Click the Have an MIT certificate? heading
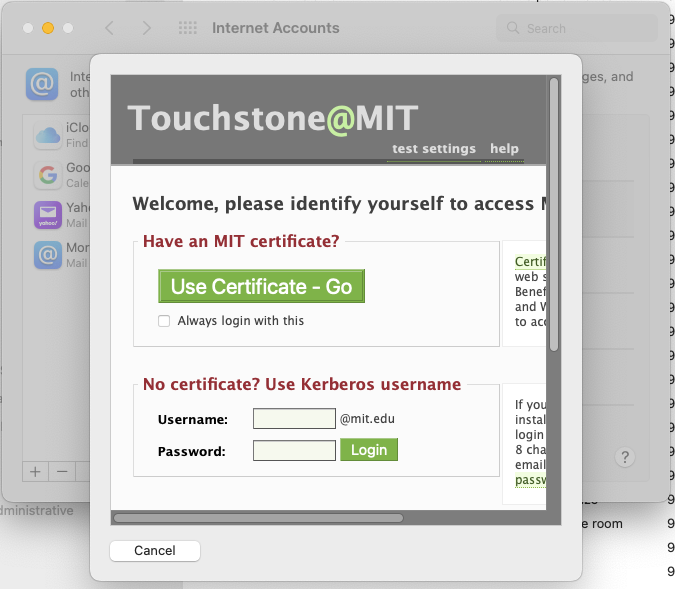 click(x=241, y=241)
